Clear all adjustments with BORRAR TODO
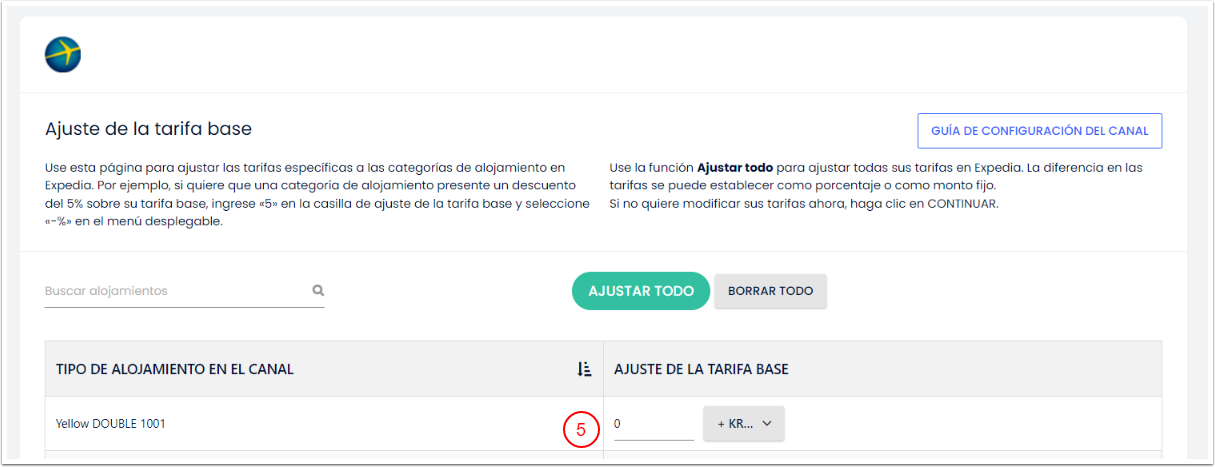The width and height of the screenshot is (1215, 467). point(770,291)
